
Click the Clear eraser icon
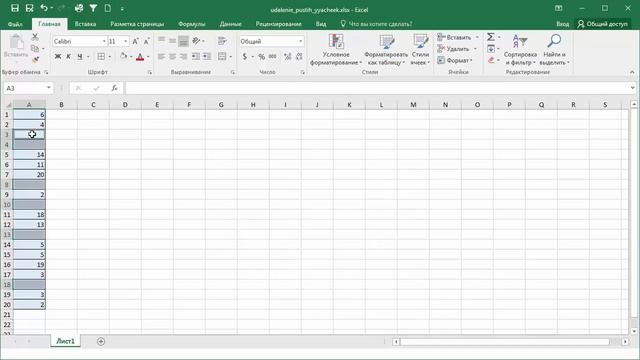tap(491, 60)
